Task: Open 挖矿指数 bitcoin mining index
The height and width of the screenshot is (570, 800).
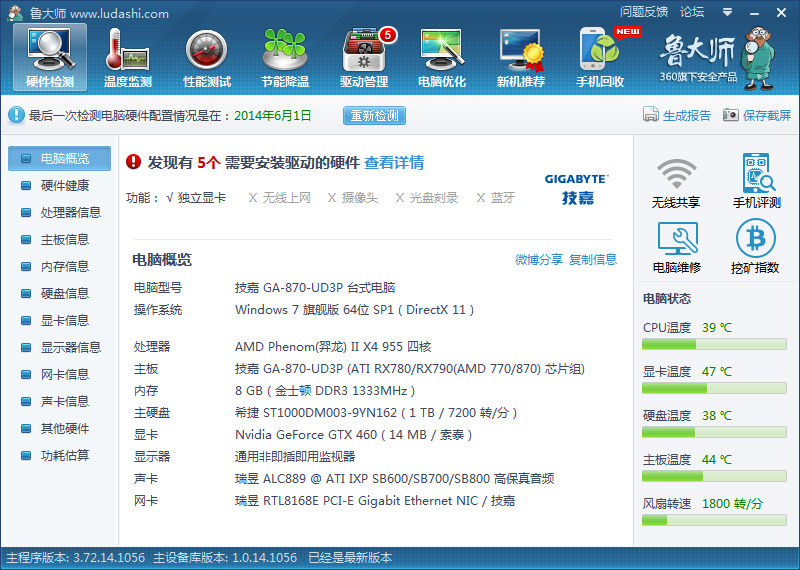Action: point(756,246)
